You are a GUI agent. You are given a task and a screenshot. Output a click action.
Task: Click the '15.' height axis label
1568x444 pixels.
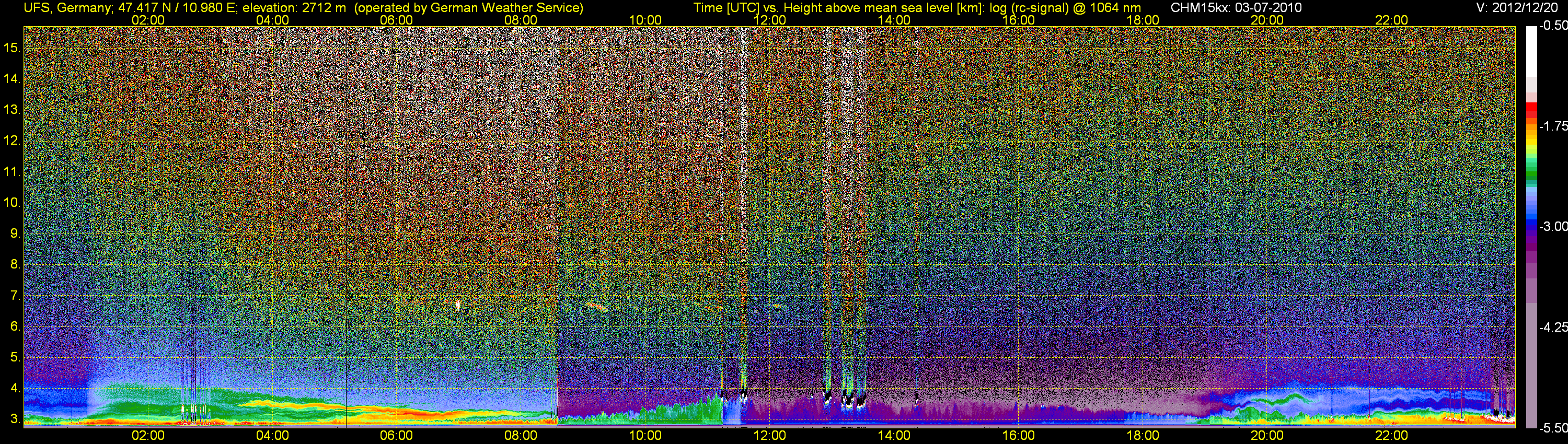(x=12, y=47)
